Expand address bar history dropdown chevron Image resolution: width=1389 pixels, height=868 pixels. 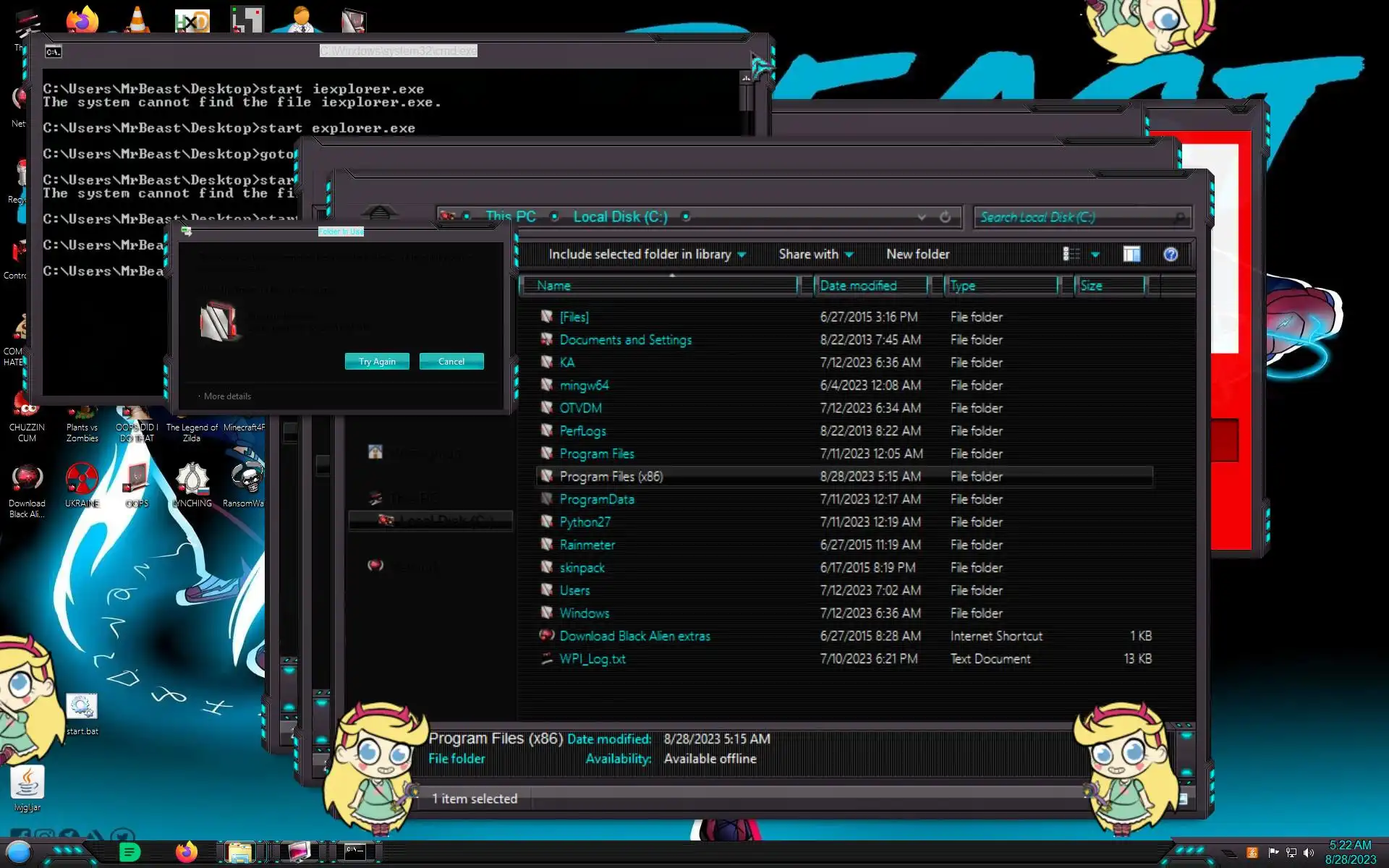tap(921, 217)
